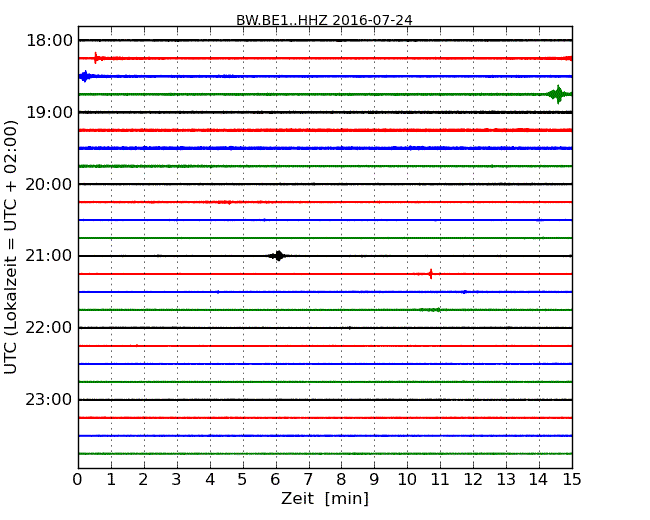Viewport: 650px width, 520px height.
Task: Click x-axis tick label 7
Action: pyautogui.click(x=308, y=479)
